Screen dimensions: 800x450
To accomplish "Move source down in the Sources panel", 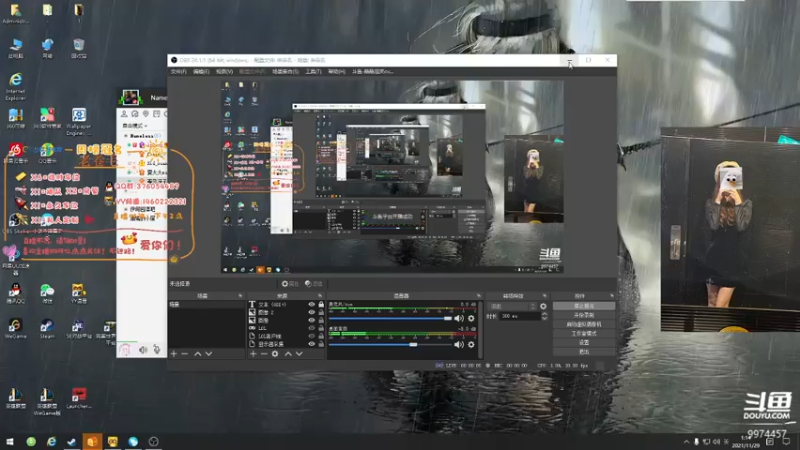I will pos(299,354).
